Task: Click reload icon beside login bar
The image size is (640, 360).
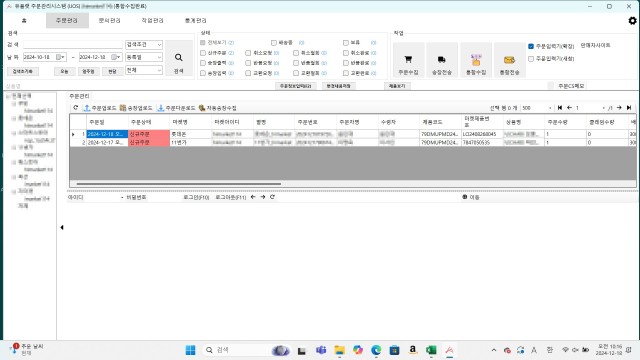Action: tap(272, 197)
